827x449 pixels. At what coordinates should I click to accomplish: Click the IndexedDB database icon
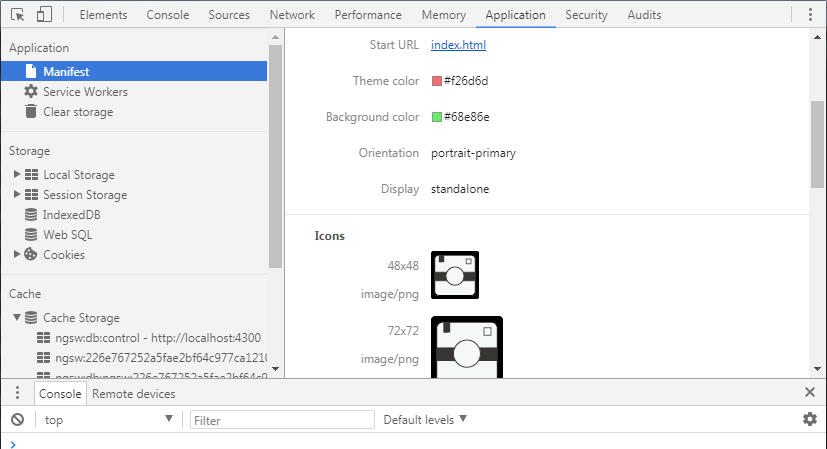tap(31, 215)
